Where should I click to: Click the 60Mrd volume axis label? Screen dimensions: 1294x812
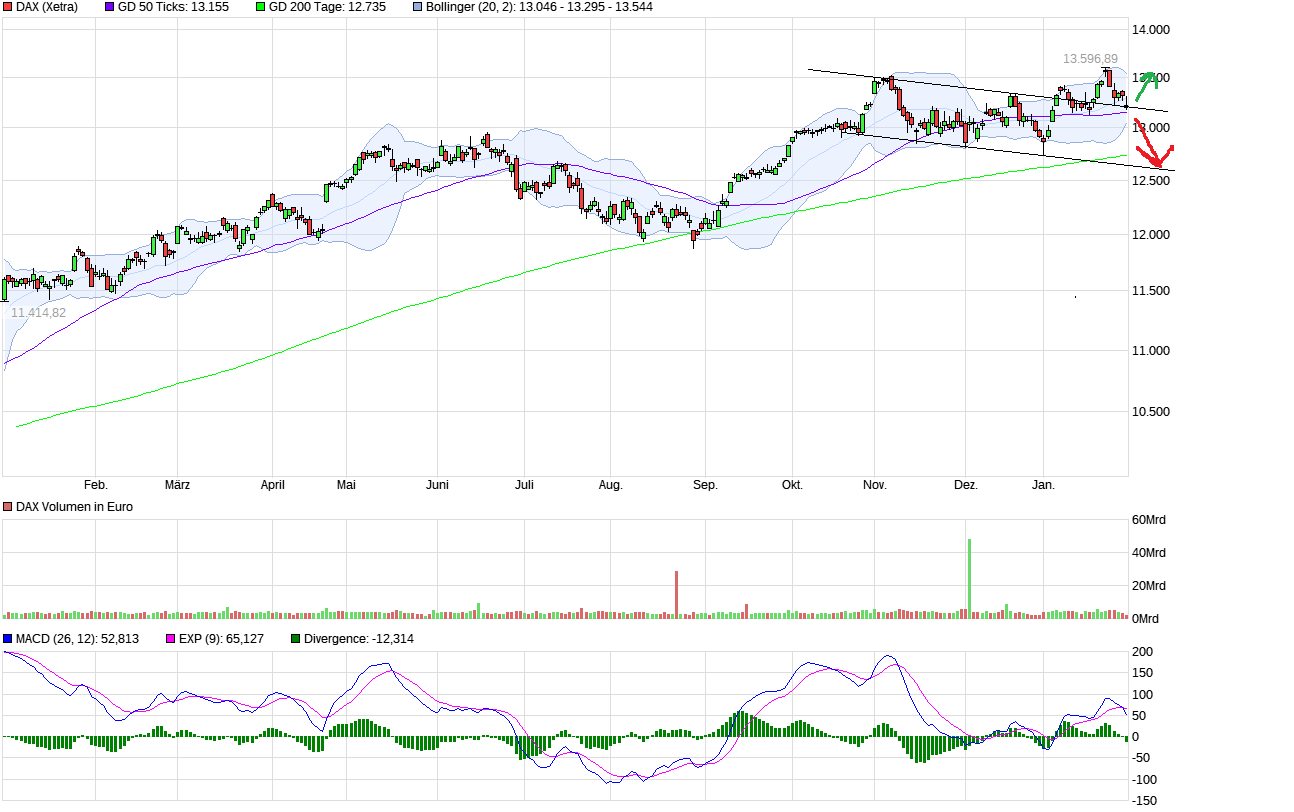click(1148, 520)
